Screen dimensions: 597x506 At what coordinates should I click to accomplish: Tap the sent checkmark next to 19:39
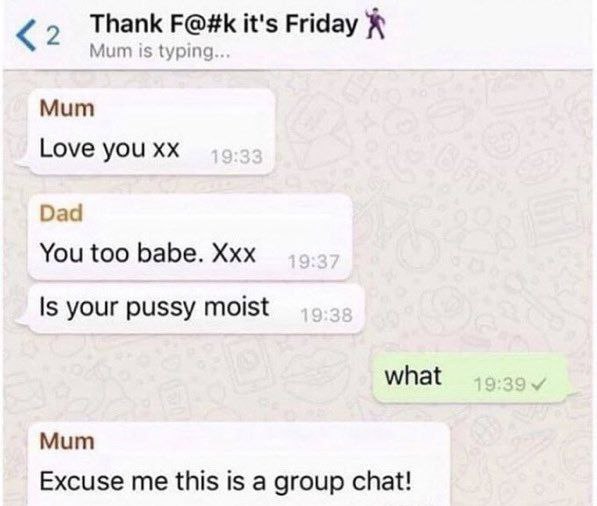point(539,385)
